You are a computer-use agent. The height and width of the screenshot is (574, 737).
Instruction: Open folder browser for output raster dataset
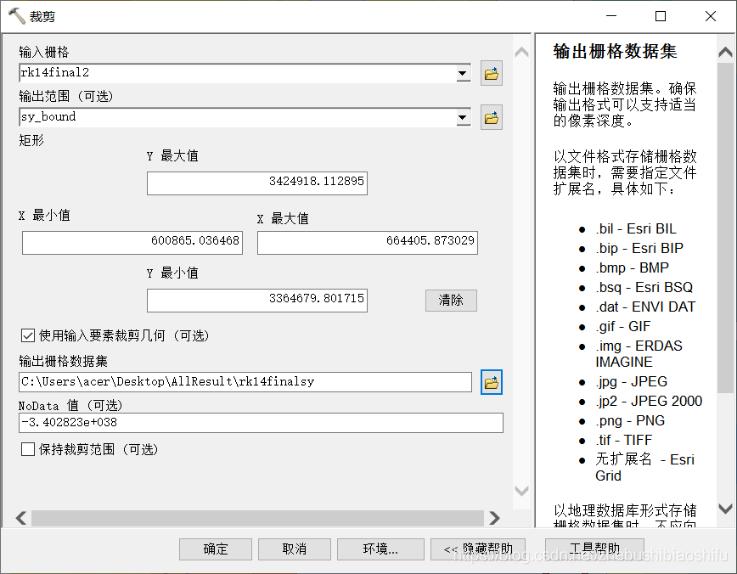pyautogui.click(x=491, y=382)
